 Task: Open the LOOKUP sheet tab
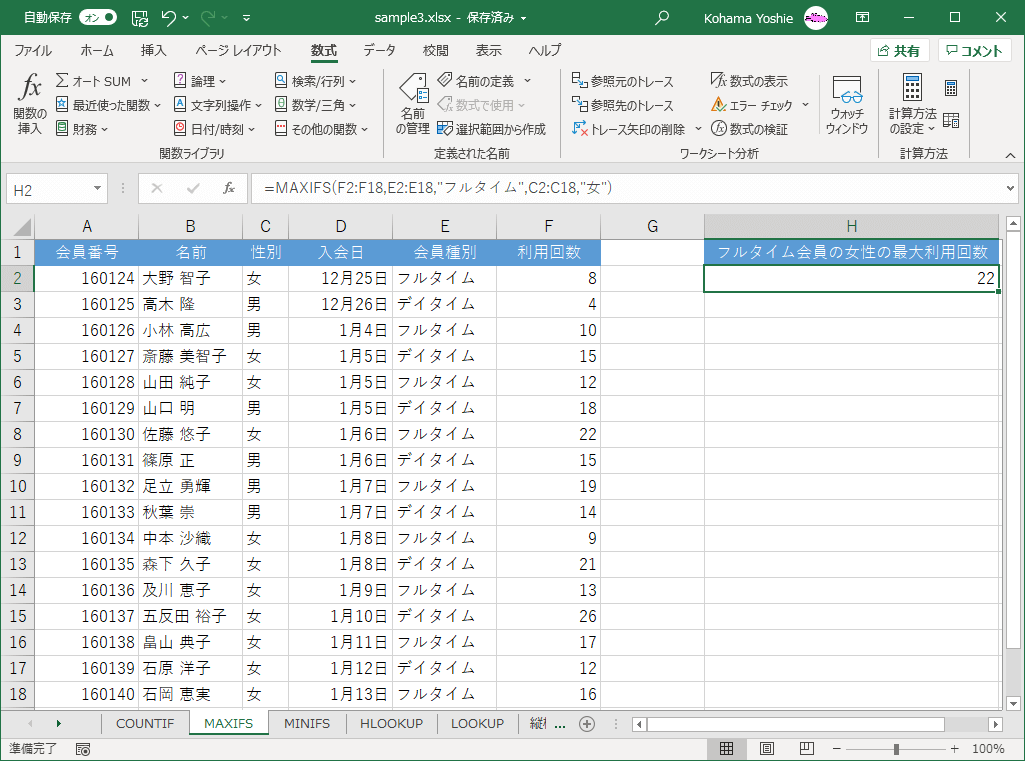[477, 724]
